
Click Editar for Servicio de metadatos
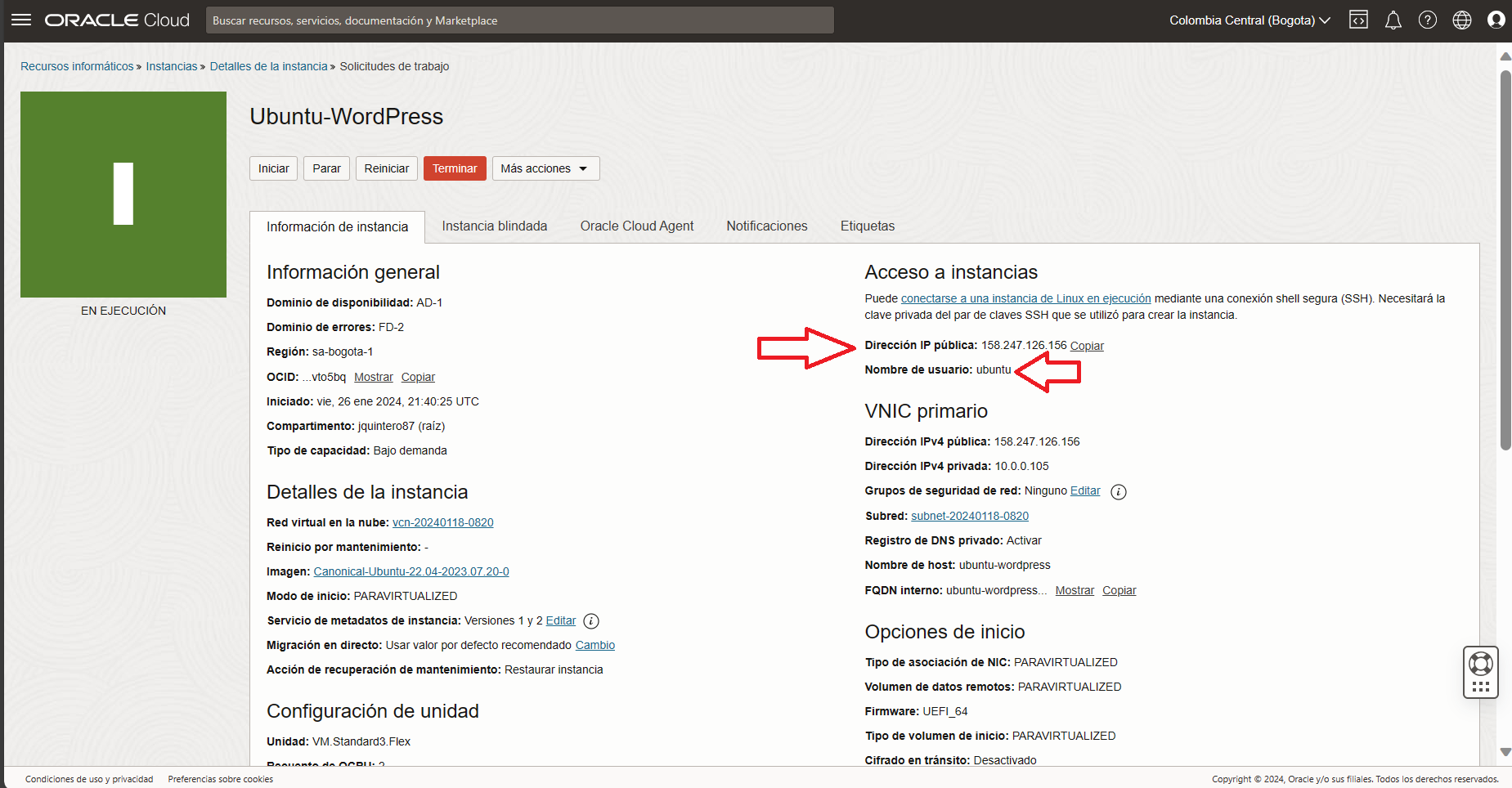[x=561, y=620]
